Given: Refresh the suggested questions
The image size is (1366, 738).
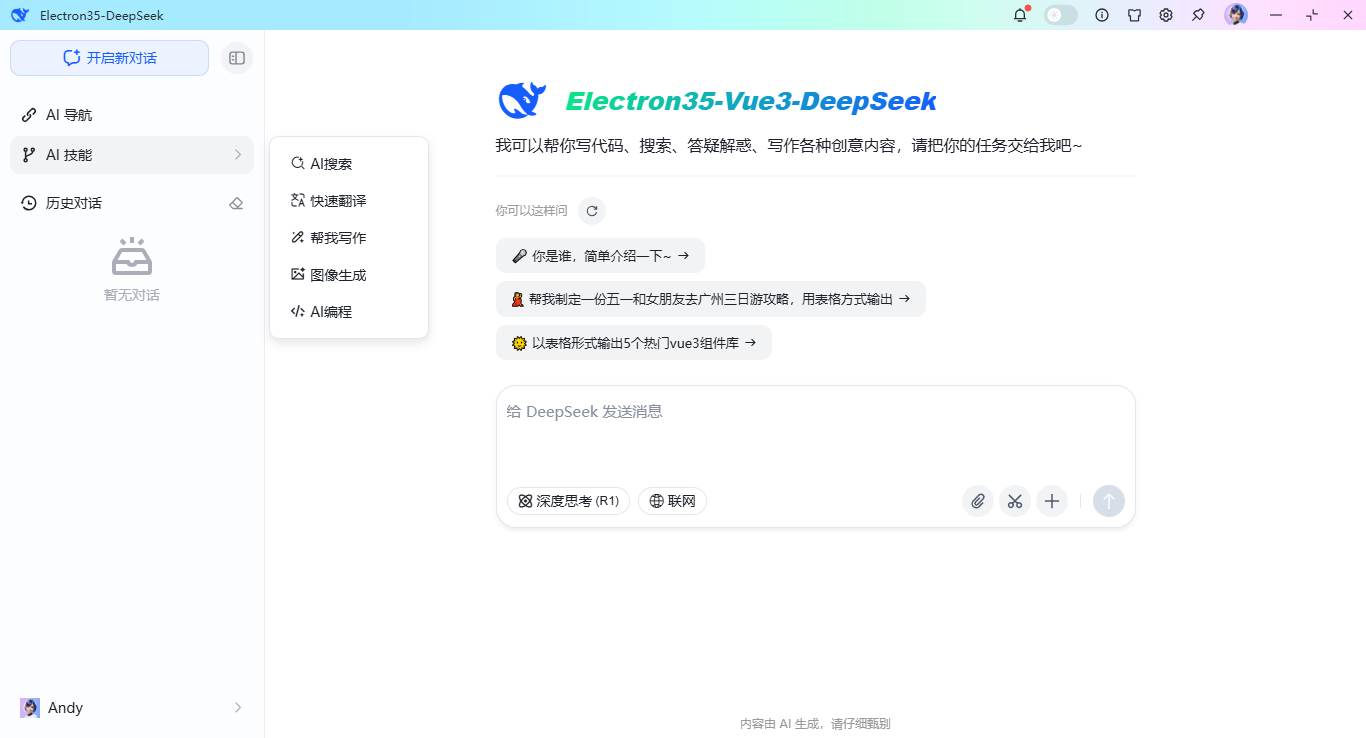Looking at the screenshot, I should click(x=592, y=211).
